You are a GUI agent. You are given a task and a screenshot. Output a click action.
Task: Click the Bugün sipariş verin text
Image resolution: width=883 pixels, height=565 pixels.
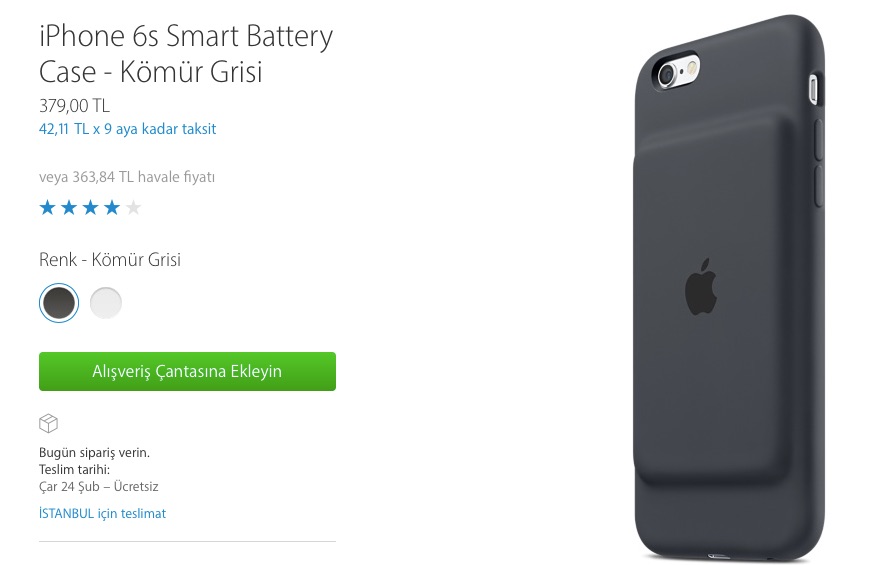pos(94,452)
